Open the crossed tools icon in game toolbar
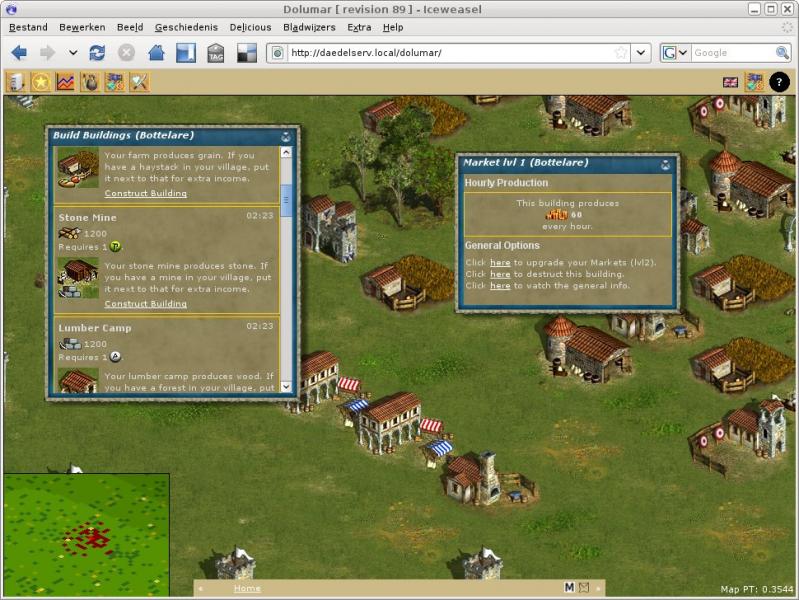The image size is (799, 600). 139,82
